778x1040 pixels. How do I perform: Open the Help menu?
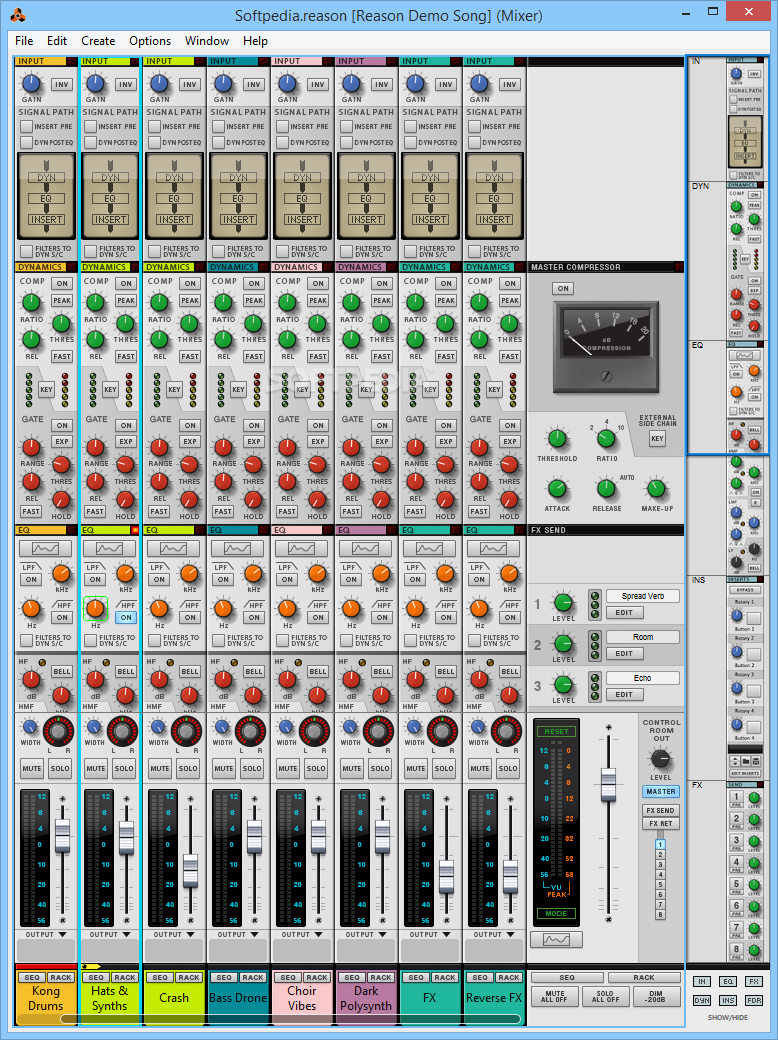[x=255, y=40]
